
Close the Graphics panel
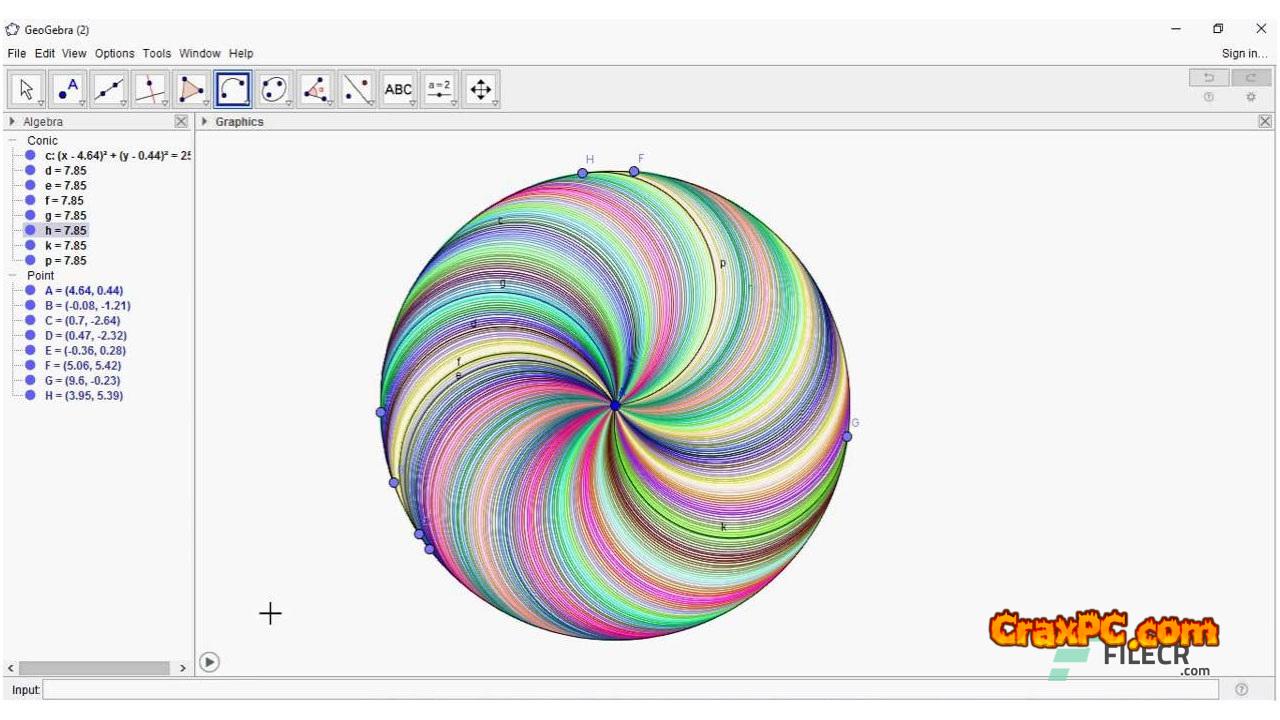point(1265,121)
